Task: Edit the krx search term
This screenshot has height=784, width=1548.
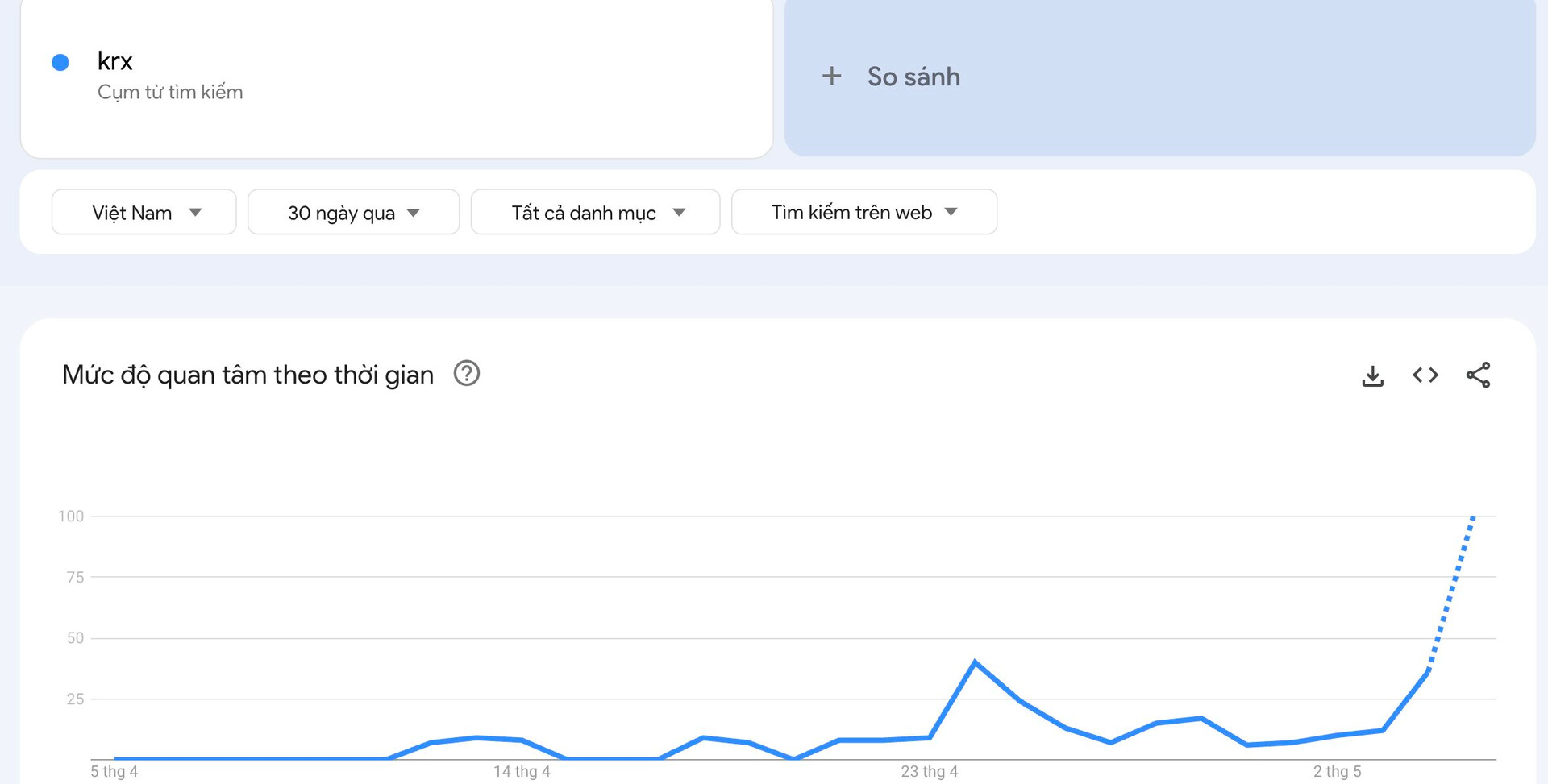Action: click(x=115, y=61)
